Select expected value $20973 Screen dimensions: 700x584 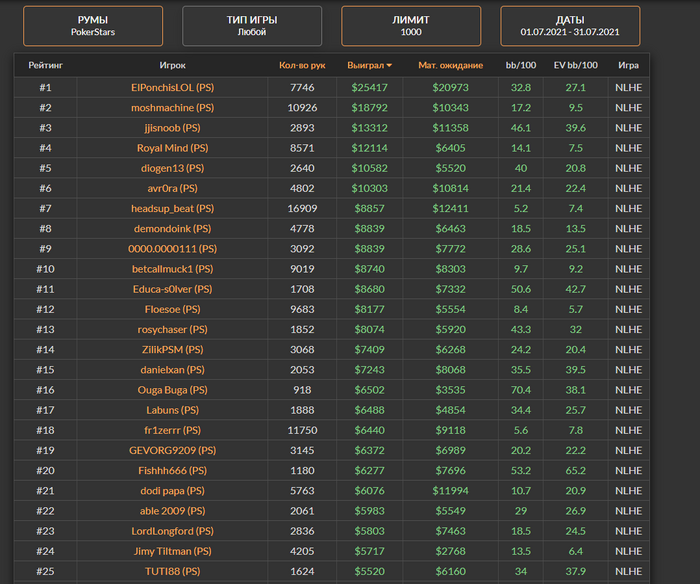pos(450,88)
